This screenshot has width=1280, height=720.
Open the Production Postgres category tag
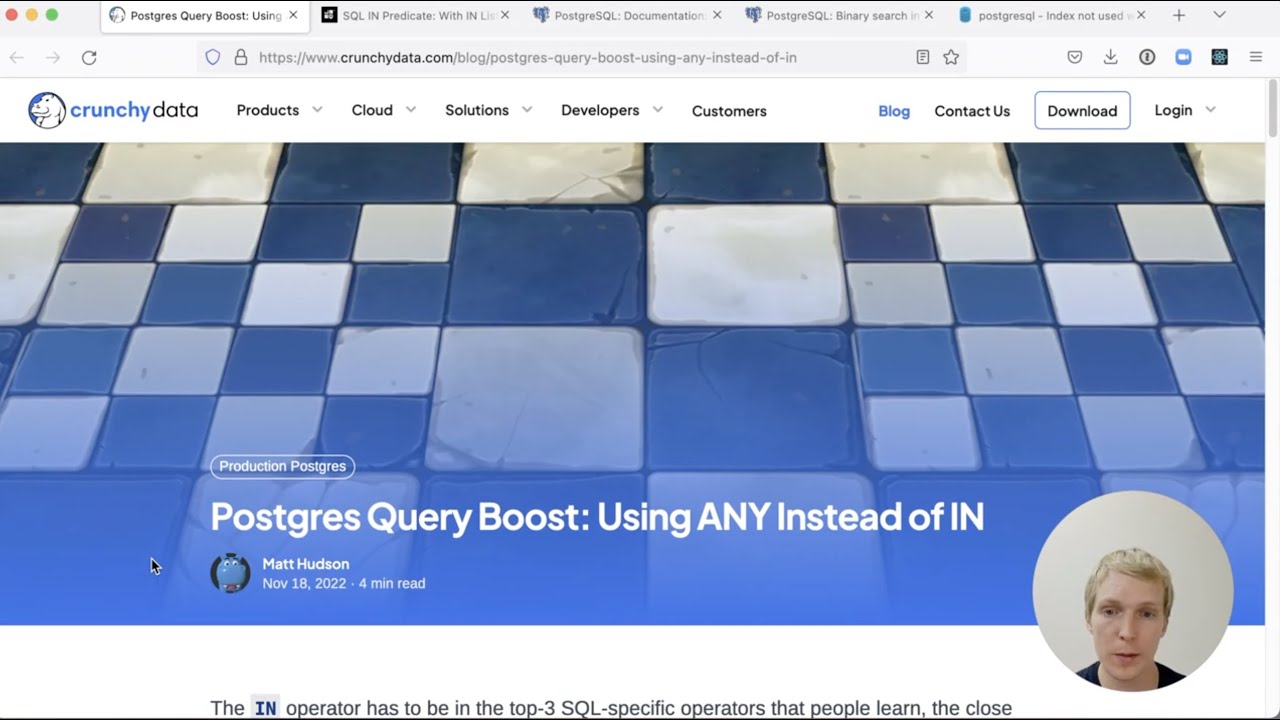(282, 466)
